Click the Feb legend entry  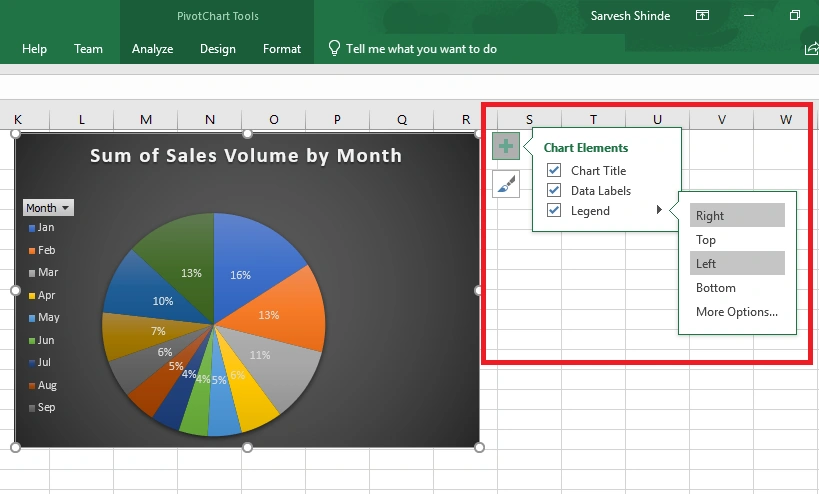[x=42, y=250]
